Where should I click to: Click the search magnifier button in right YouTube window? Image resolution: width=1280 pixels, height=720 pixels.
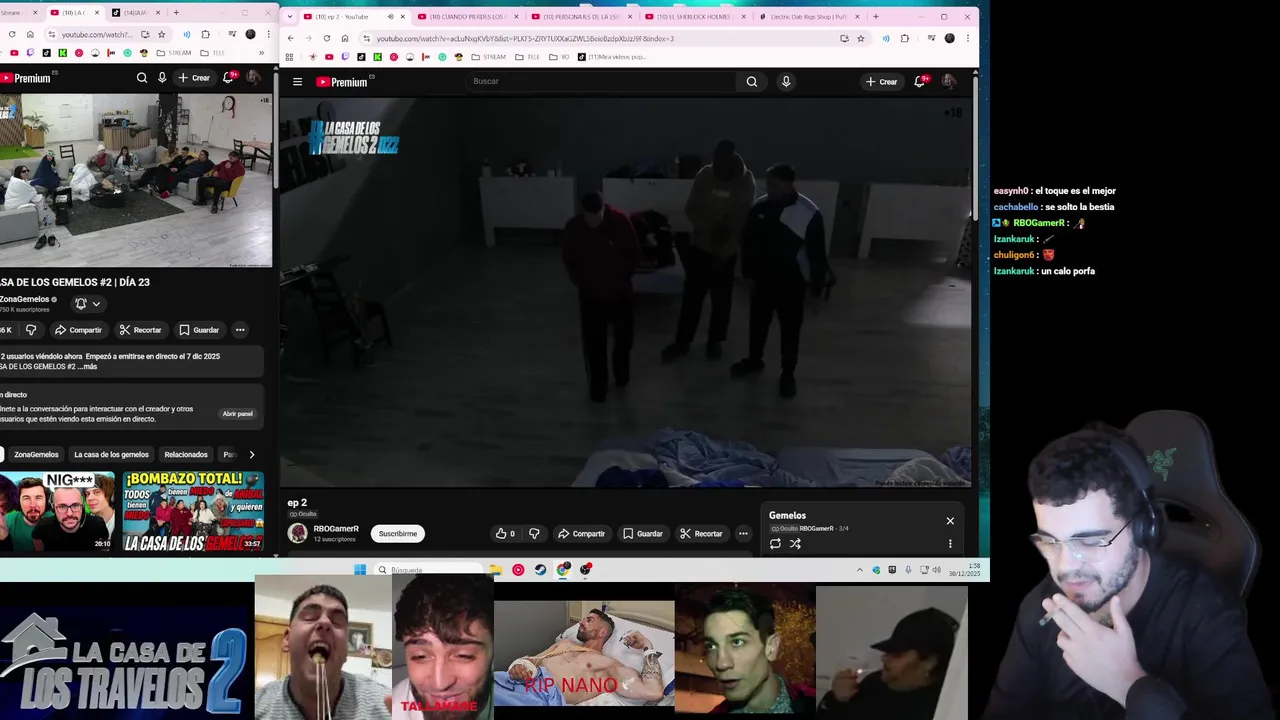pyautogui.click(x=752, y=82)
